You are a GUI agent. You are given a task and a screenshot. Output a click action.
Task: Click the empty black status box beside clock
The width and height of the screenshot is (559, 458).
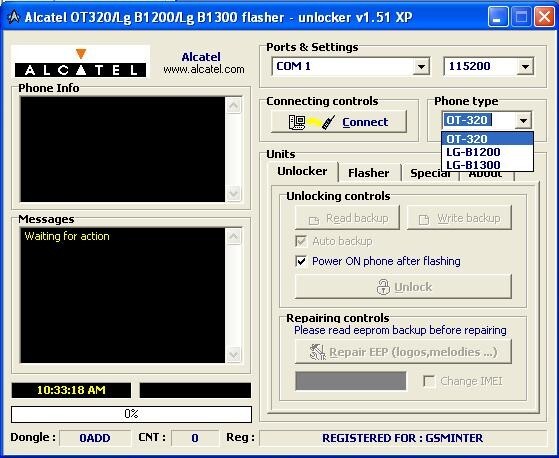click(x=195, y=390)
